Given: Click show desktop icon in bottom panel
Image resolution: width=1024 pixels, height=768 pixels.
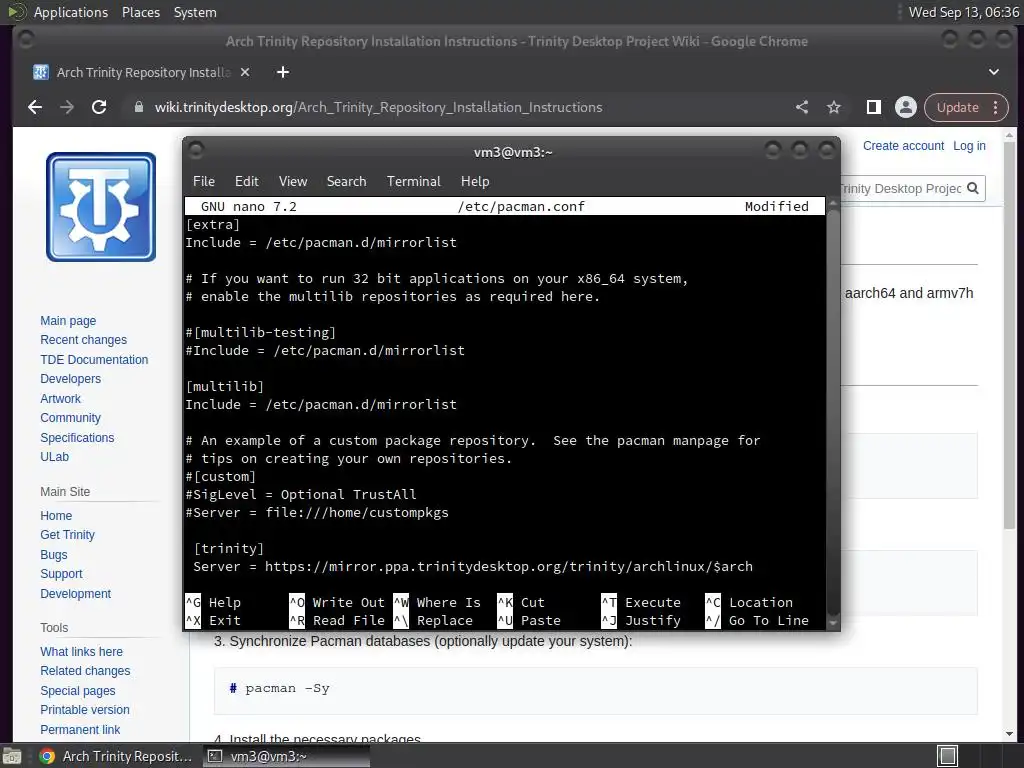Looking at the screenshot, I should tap(12, 756).
